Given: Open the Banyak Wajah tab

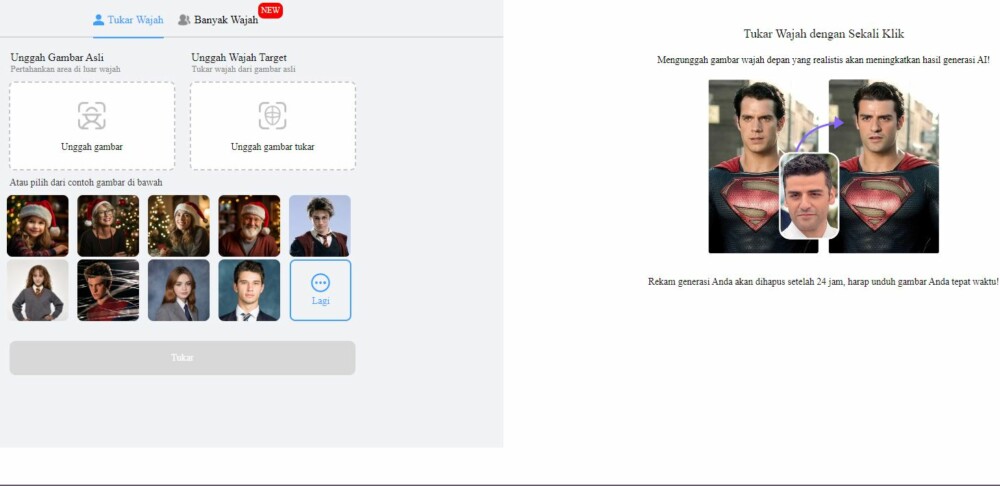Looking at the screenshot, I should point(219,20).
